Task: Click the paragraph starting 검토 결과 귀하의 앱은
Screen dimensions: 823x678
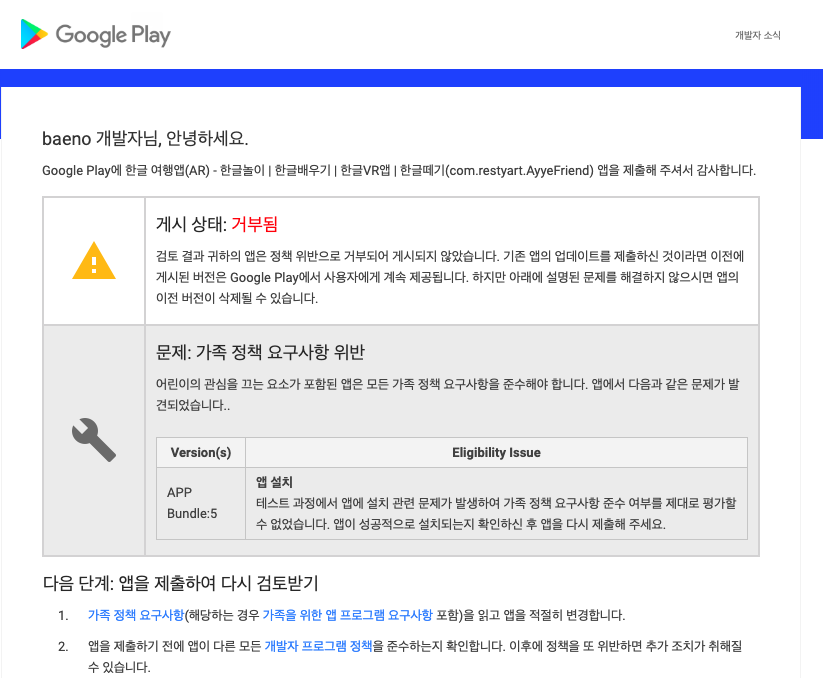Action: 450,277
